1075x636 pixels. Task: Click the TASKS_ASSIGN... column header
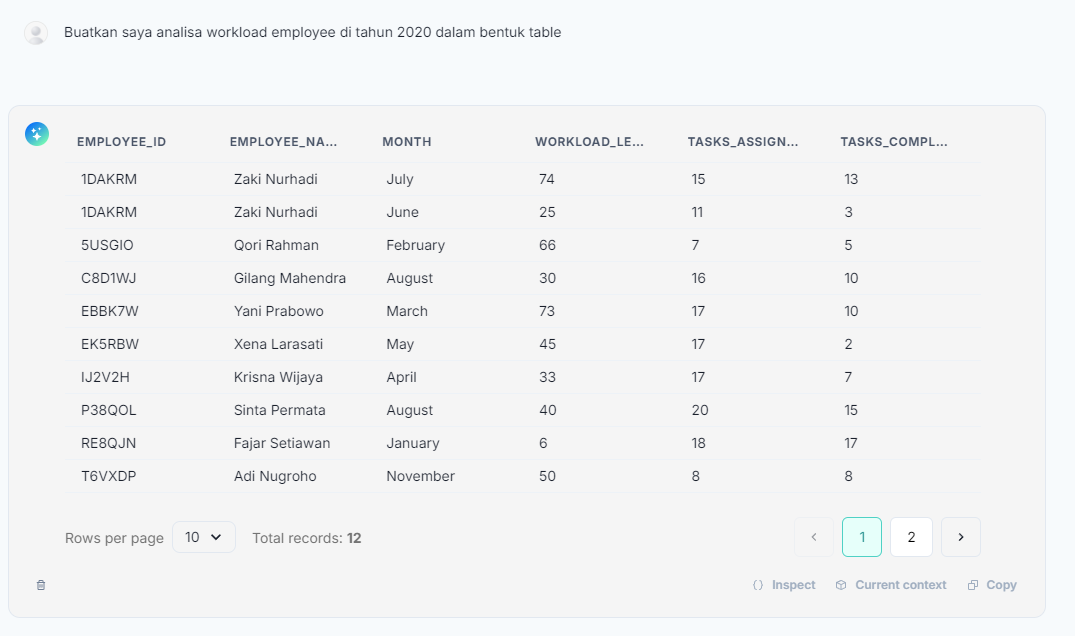coord(743,142)
